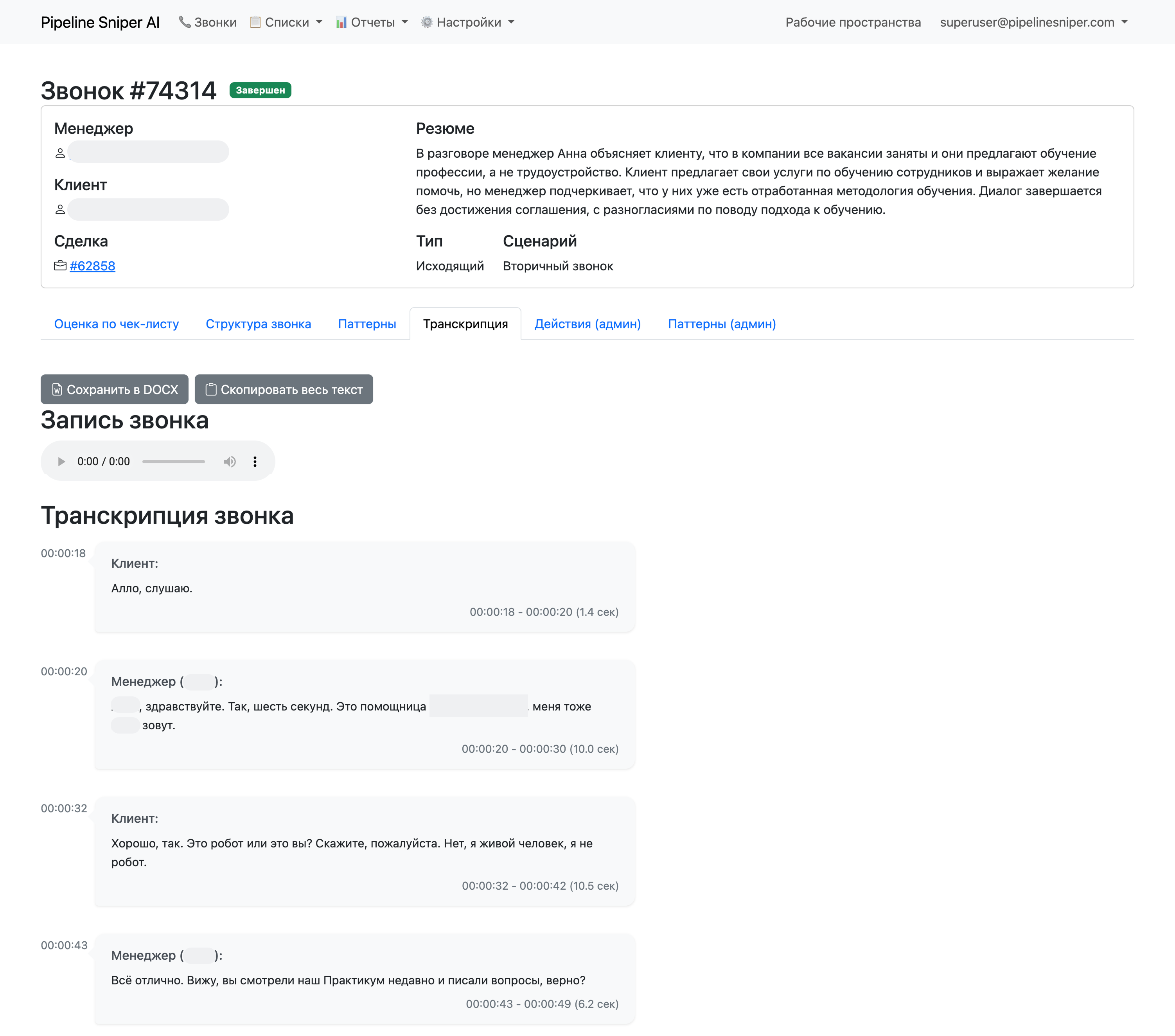Click the Word icon on Сохранить в DOCX
The width and height of the screenshot is (1175, 1036).
coord(57,389)
